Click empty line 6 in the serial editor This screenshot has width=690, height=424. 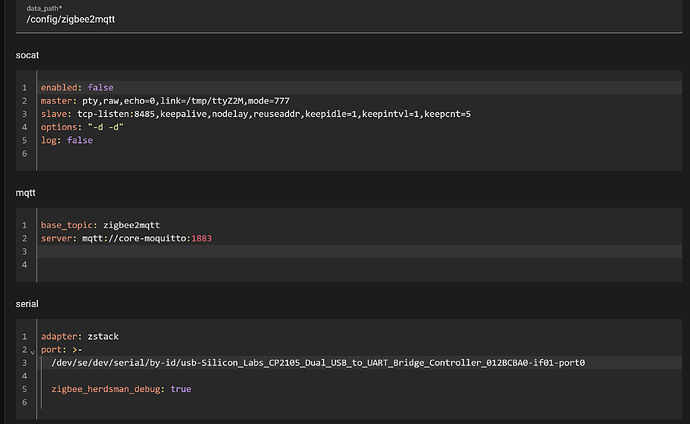[300, 401]
